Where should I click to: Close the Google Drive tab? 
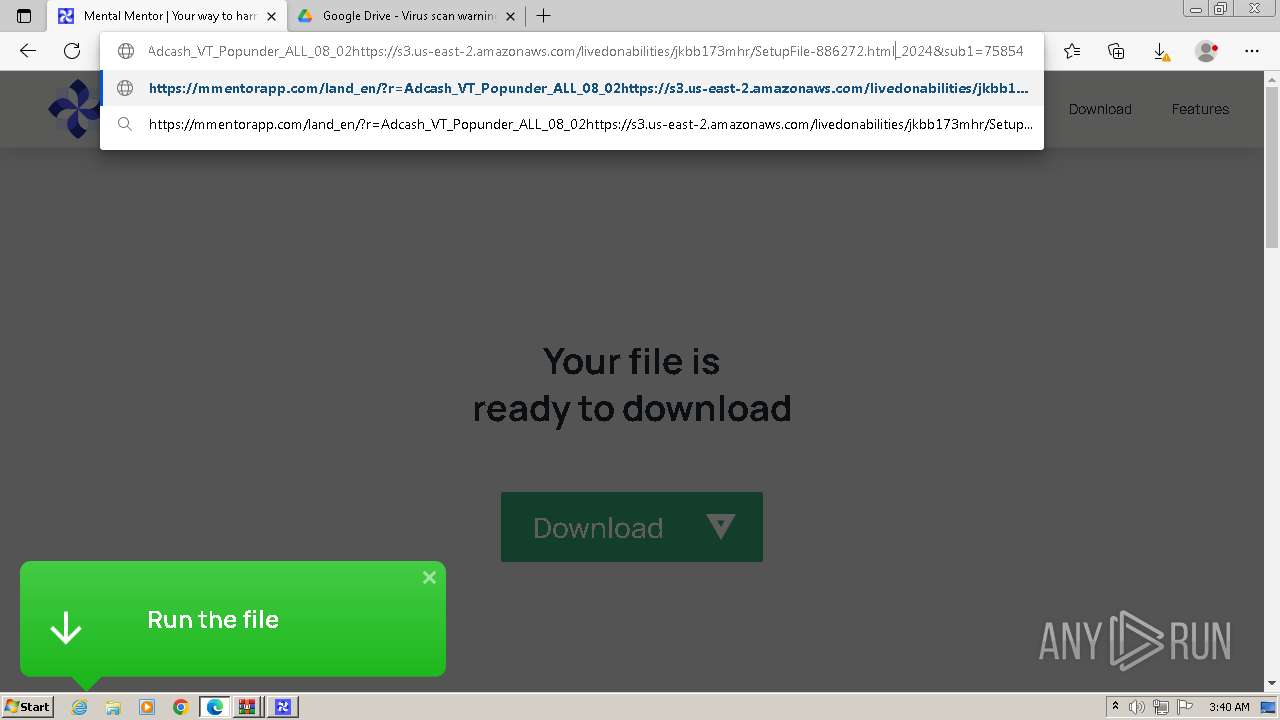coord(510,16)
